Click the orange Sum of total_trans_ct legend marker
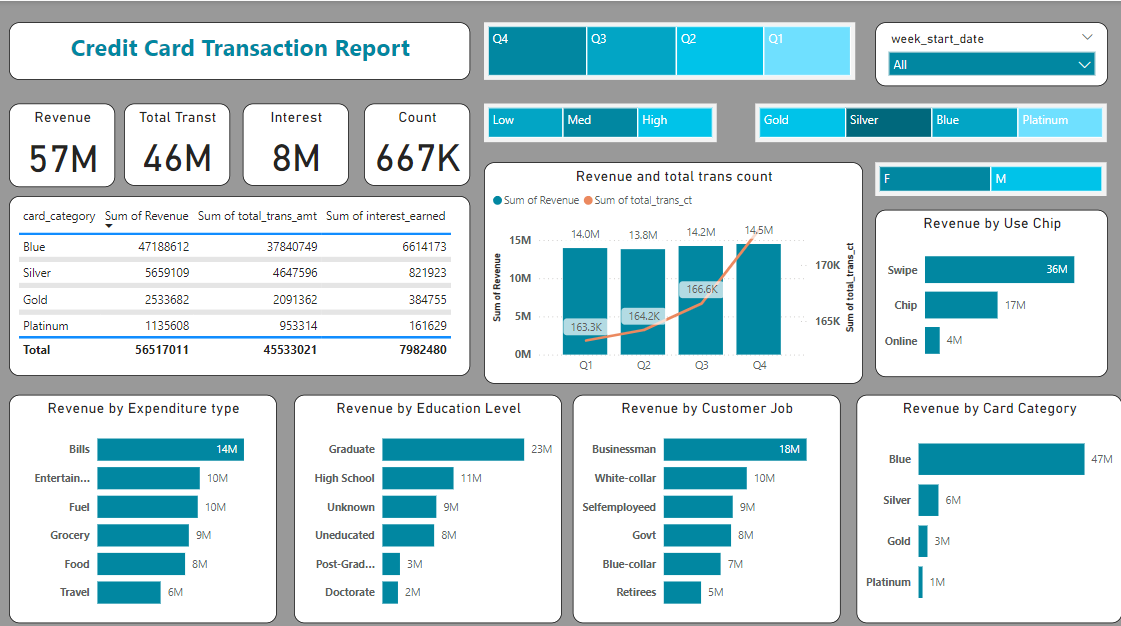The image size is (1121, 626). (x=587, y=201)
